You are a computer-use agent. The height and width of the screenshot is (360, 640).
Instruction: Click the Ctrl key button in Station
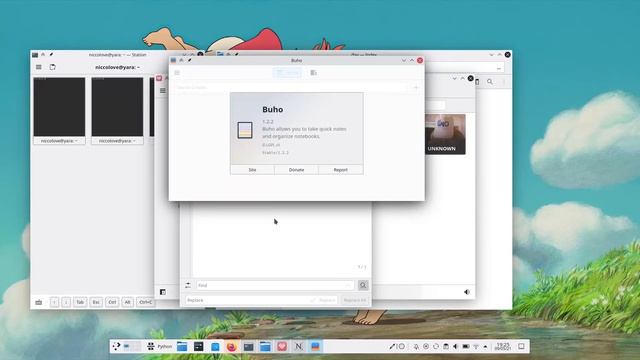click(112, 302)
